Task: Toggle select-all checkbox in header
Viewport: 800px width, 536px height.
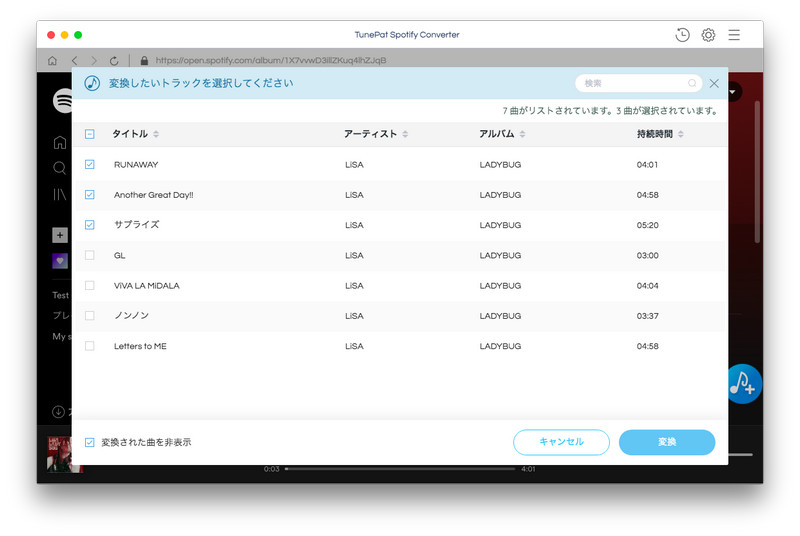Action: click(90, 134)
